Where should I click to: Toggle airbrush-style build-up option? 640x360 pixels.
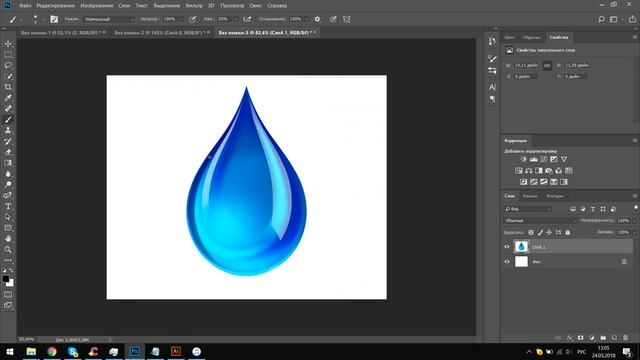(247, 19)
